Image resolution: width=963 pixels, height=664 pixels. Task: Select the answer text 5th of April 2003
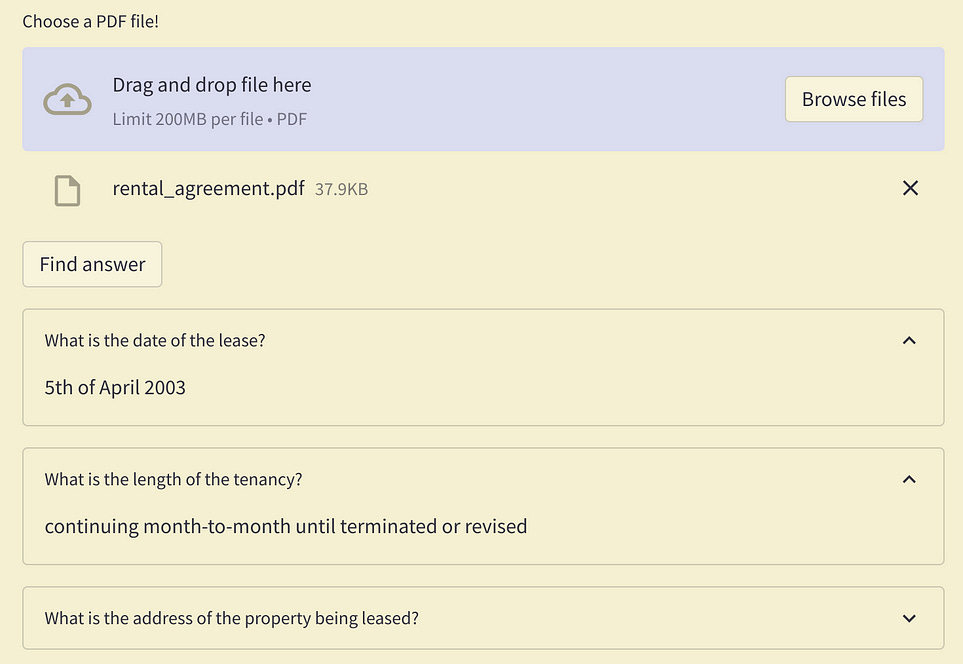pyautogui.click(x=115, y=387)
